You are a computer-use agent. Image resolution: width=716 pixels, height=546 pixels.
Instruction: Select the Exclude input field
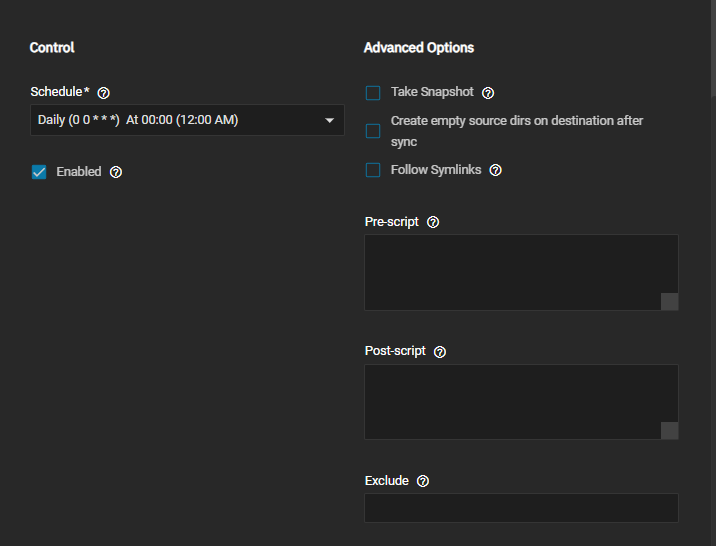pos(521,508)
